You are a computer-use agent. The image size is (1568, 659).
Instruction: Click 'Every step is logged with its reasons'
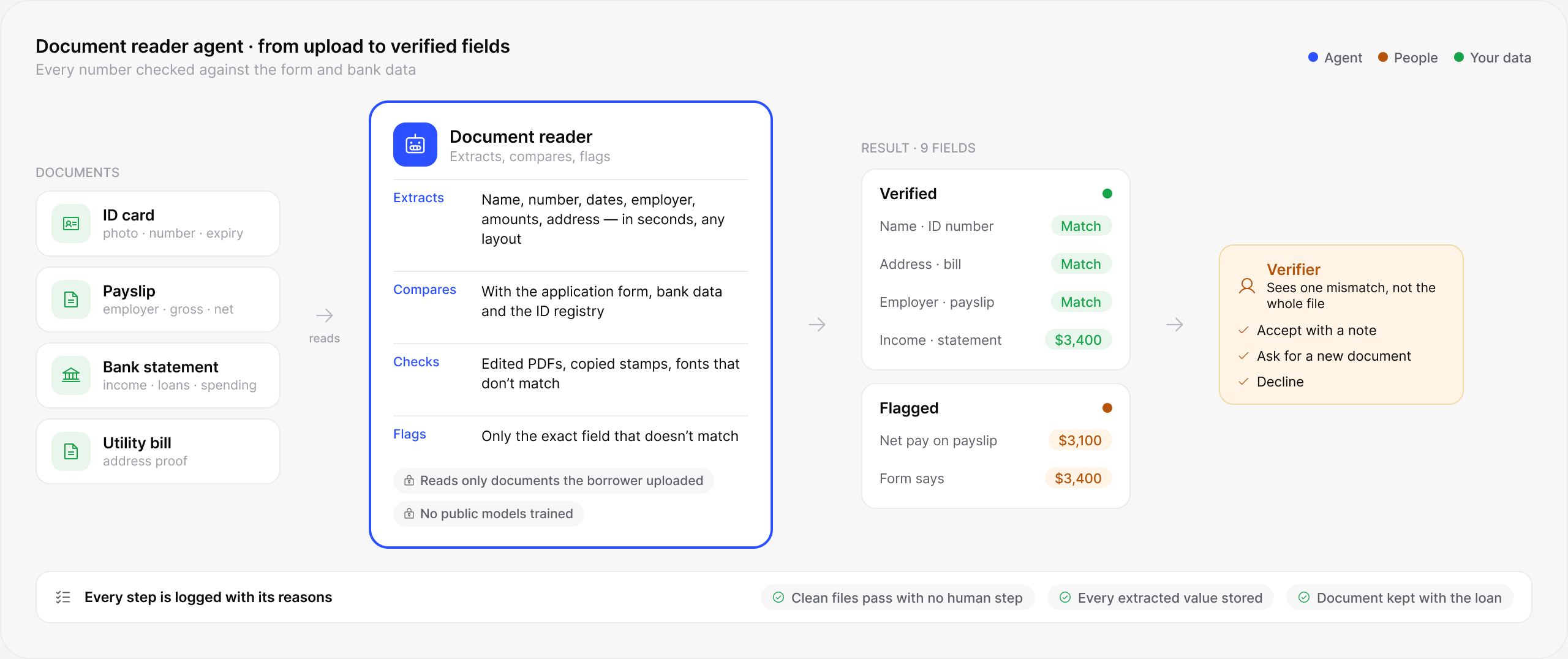coord(208,597)
